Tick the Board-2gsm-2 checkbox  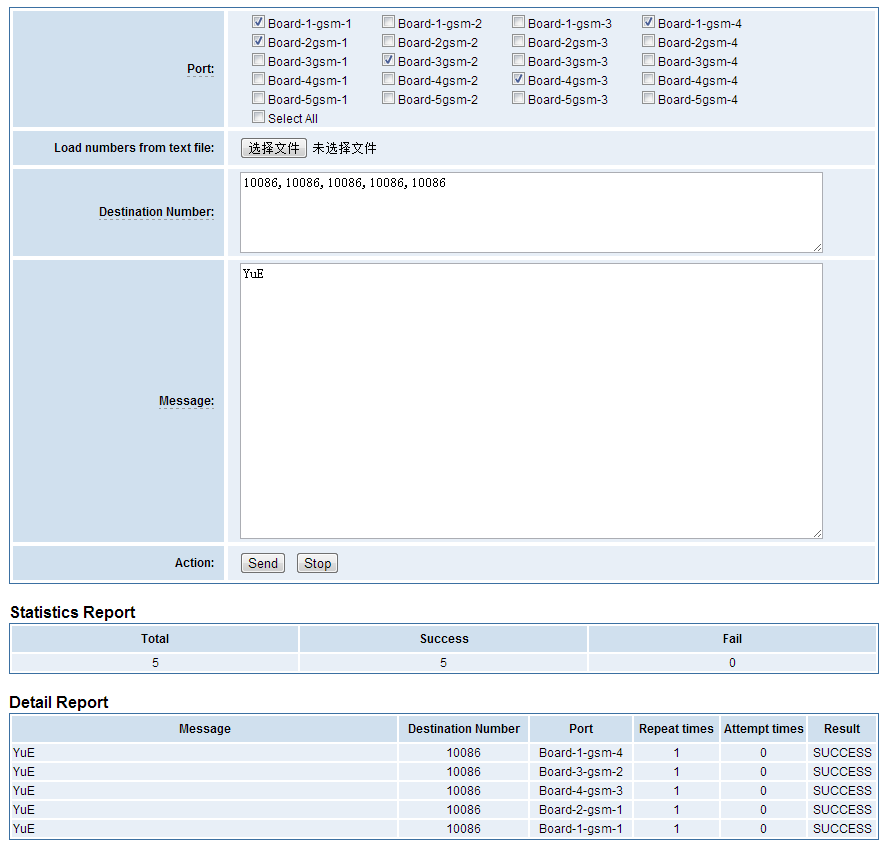389,41
